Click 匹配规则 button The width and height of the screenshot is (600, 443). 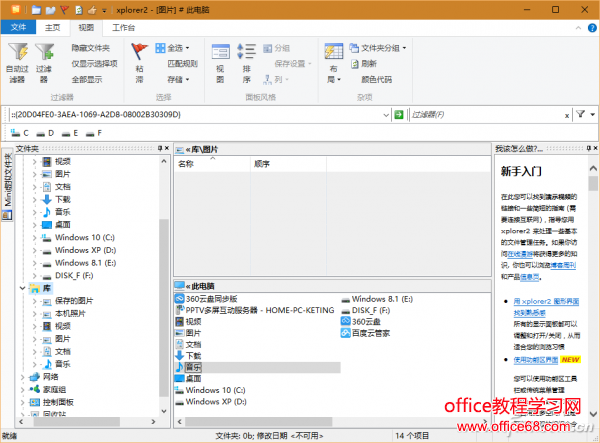(183, 64)
